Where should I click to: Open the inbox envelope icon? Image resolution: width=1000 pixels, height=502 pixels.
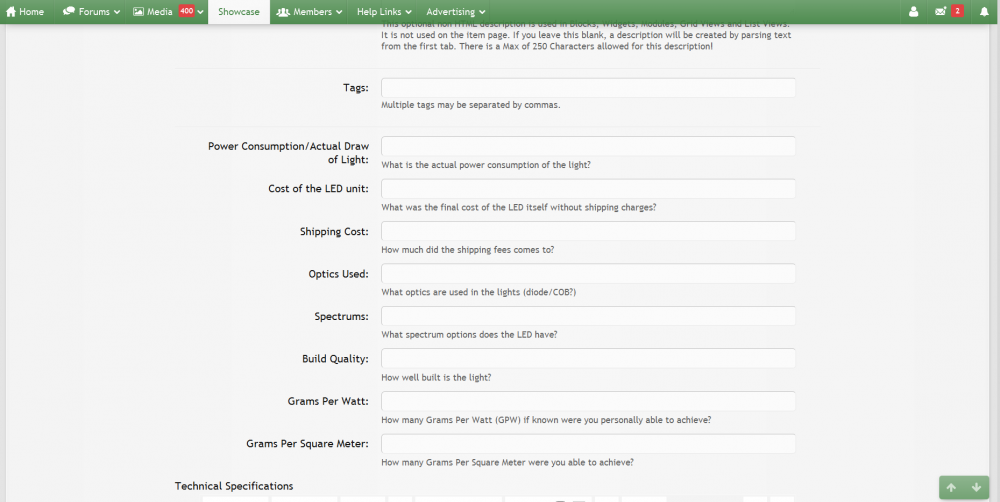point(940,12)
